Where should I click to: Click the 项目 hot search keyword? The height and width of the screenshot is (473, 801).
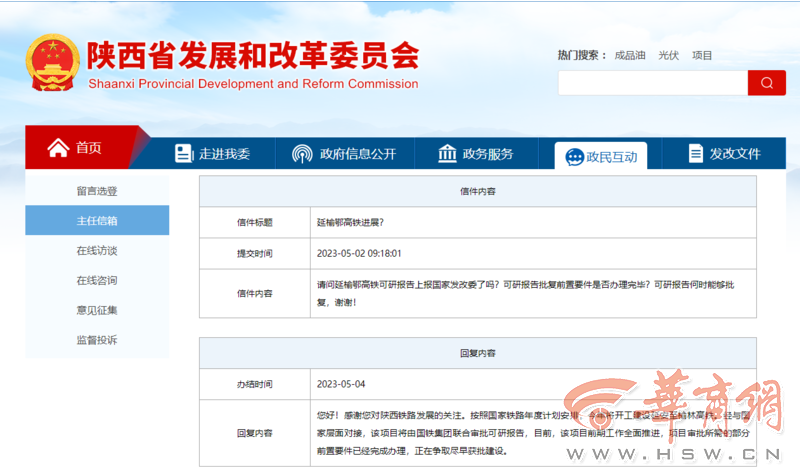pos(702,55)
